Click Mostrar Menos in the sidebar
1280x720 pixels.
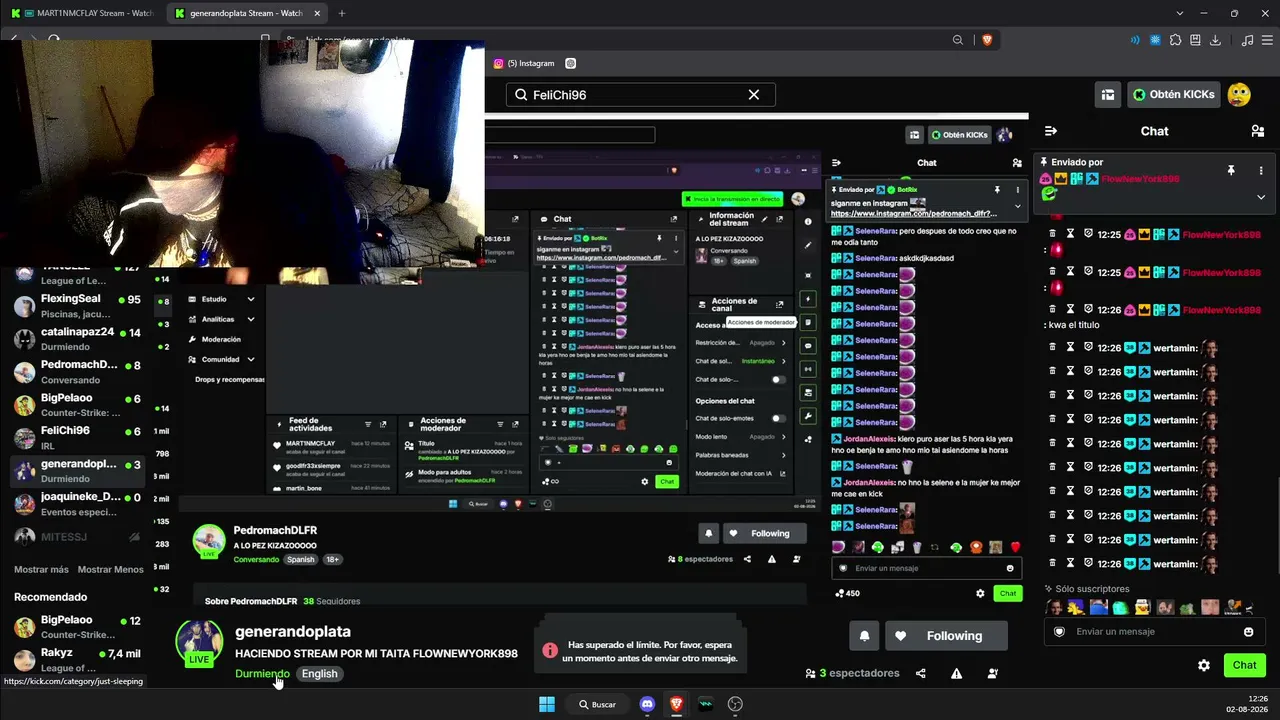(x=111, y=569)
